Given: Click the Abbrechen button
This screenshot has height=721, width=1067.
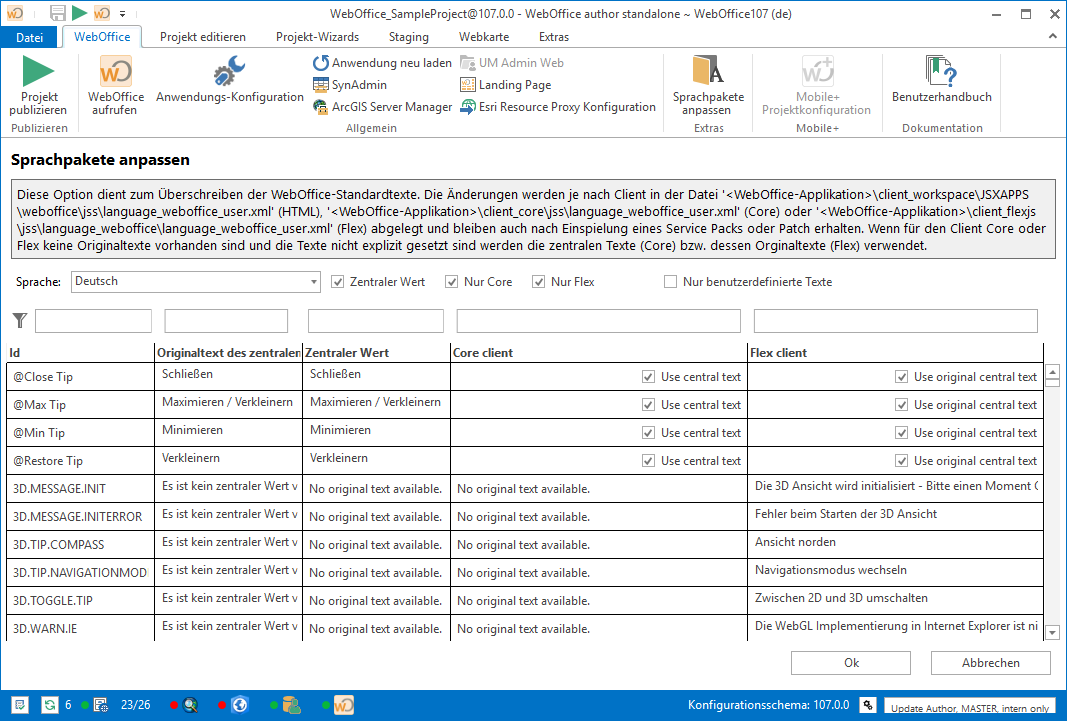Looking at the screenshot, I should [990, 663].
